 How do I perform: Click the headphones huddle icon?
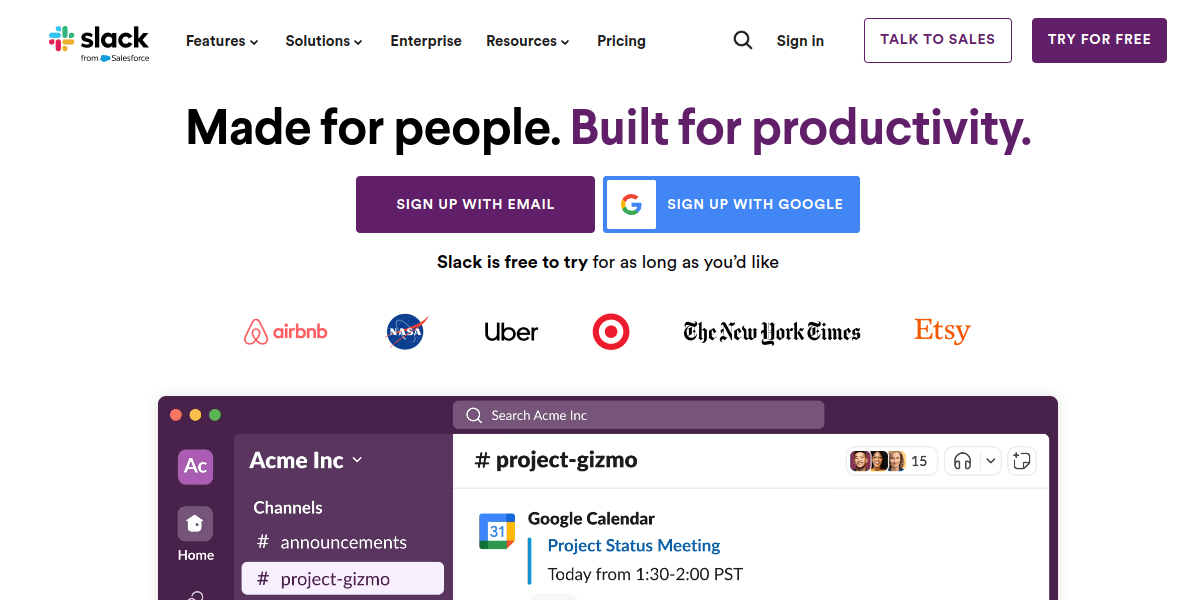point(963,461)
